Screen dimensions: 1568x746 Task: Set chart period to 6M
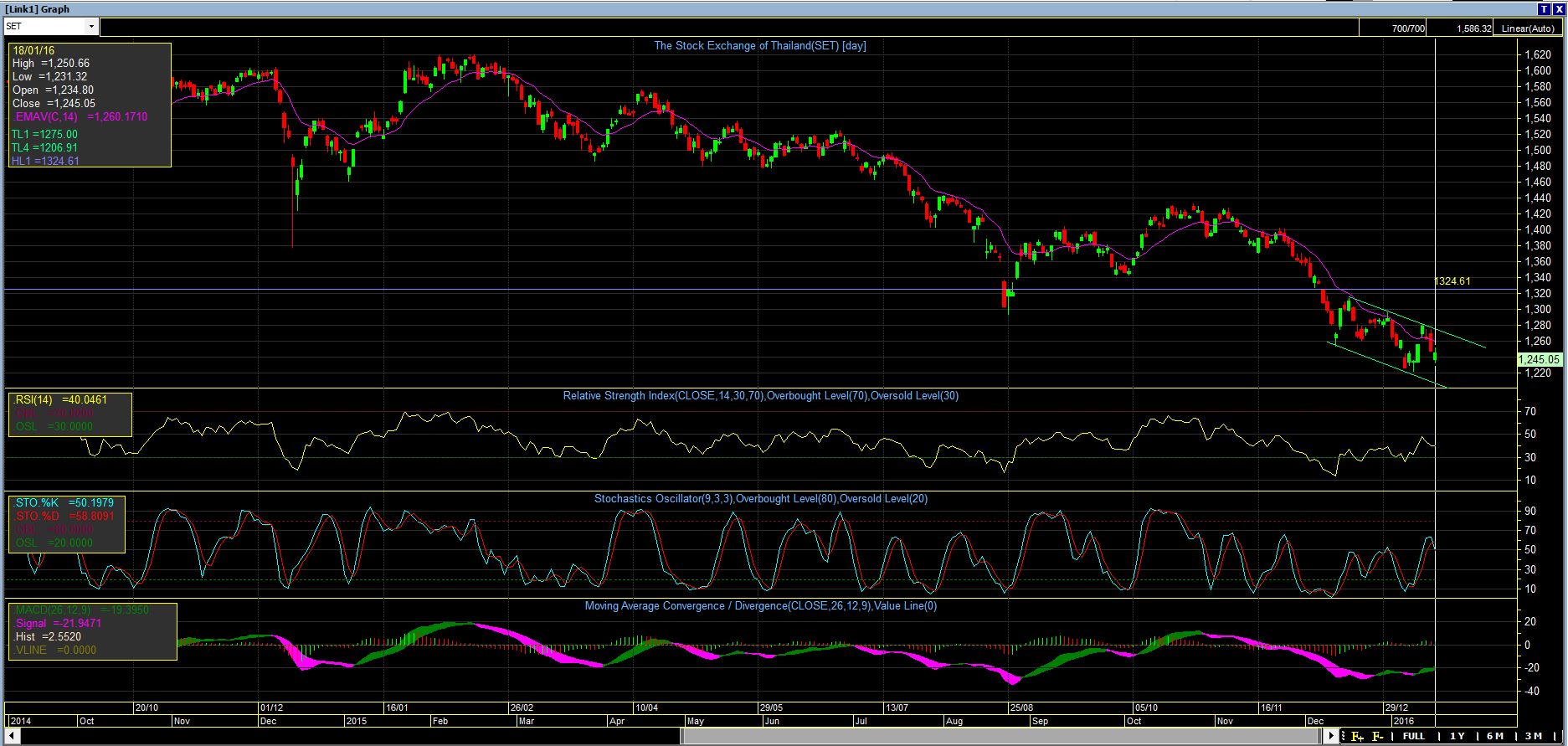(x=1495, y=736)
